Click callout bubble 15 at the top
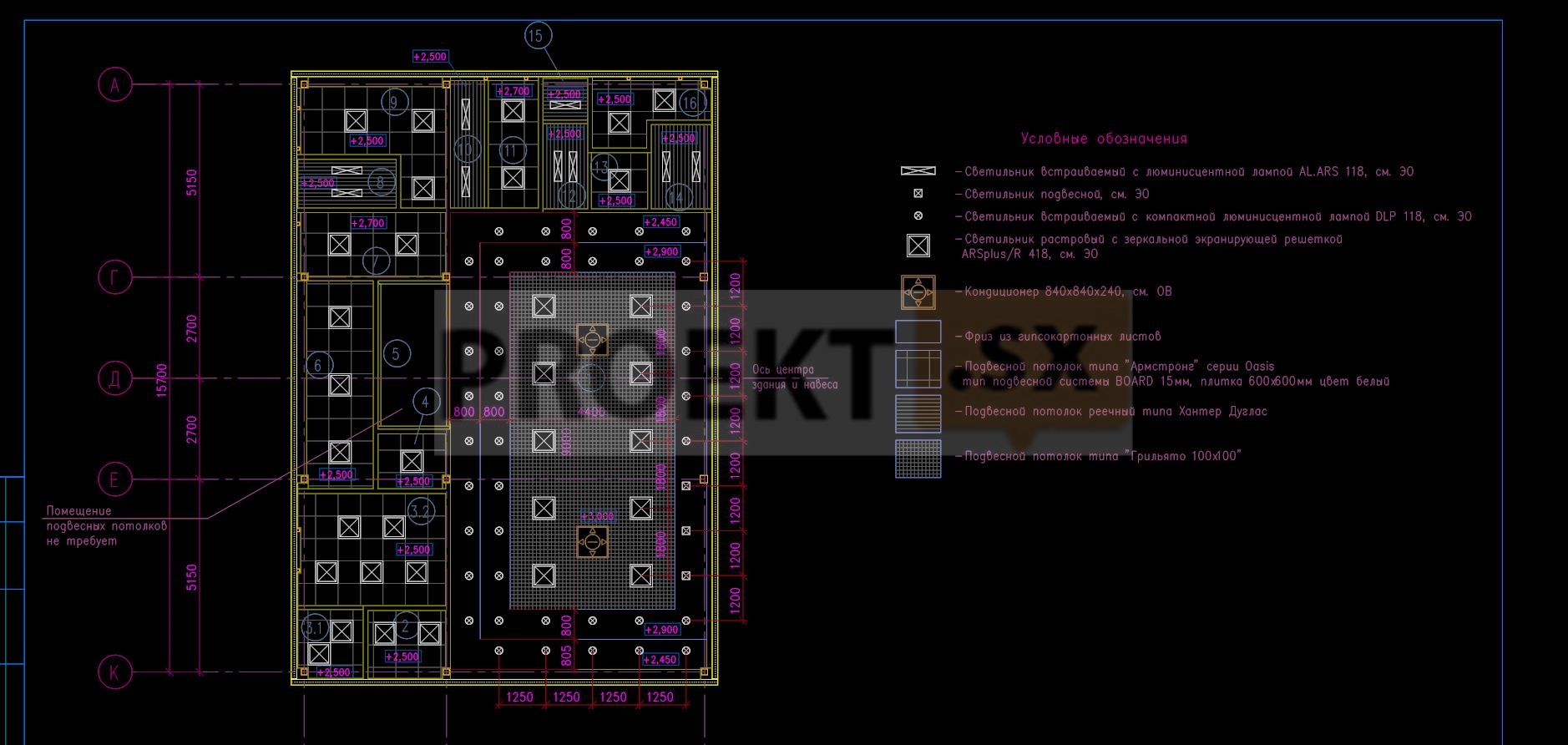This screenshot has height=745, width=1568. click(538, 35)
